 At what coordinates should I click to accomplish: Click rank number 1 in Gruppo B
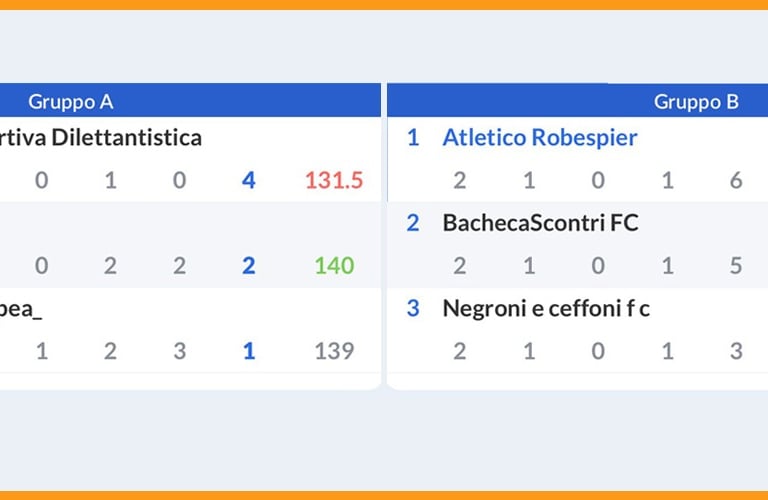(x=413, y=138)
